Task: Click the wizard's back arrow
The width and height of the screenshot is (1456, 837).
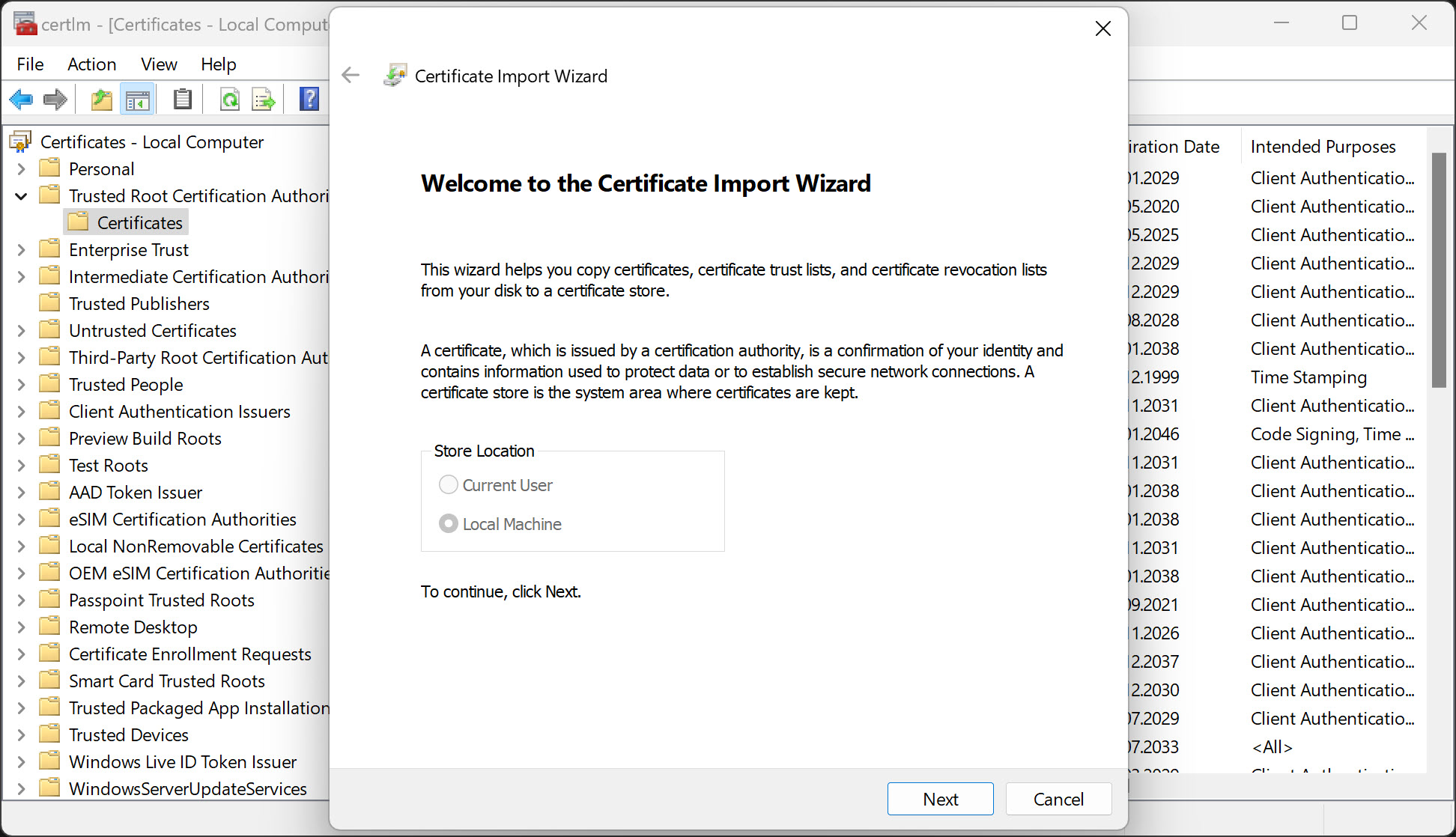Action: point(351,75)
